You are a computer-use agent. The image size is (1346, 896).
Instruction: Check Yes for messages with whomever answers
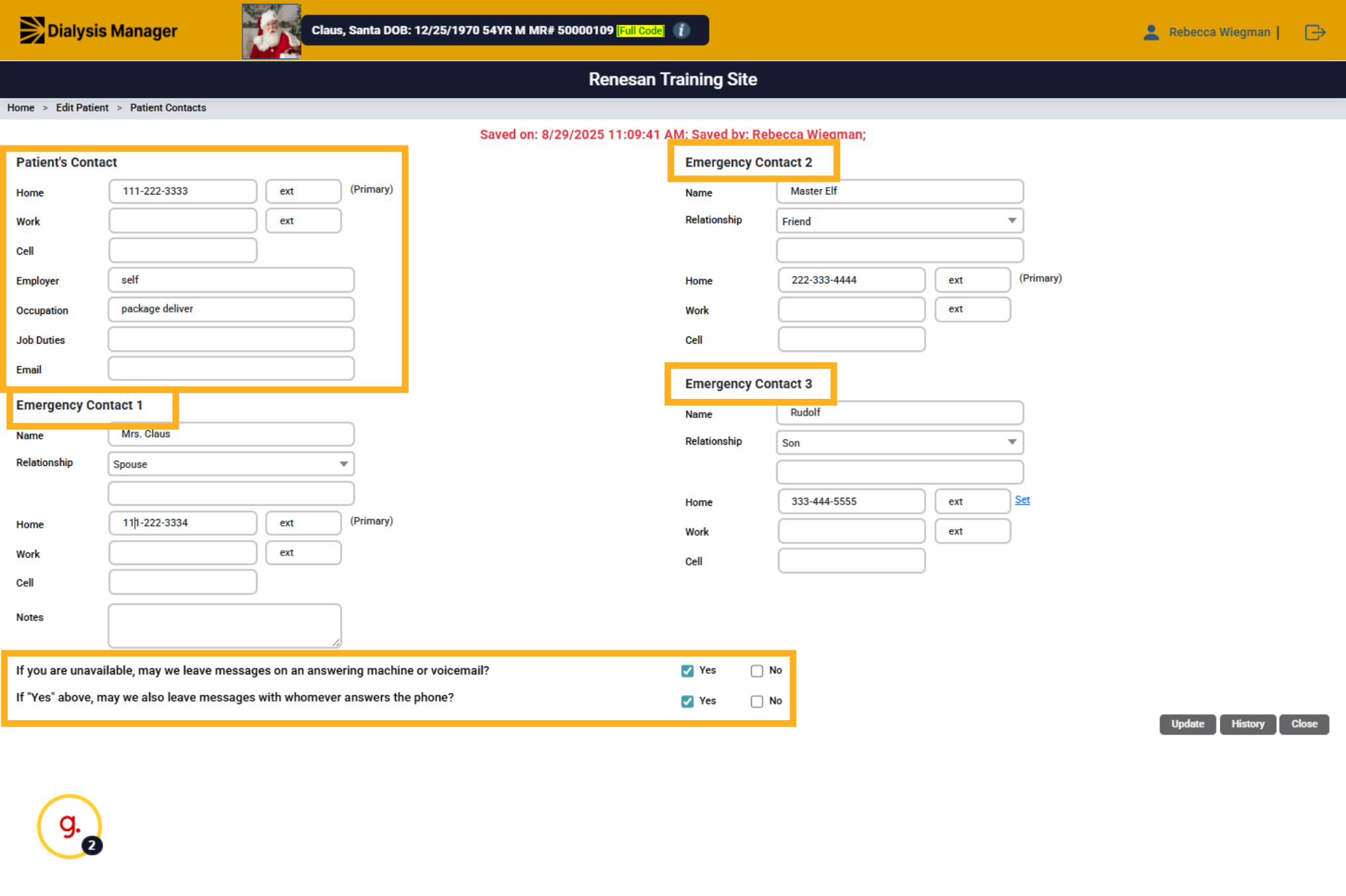tap(687, 702)
